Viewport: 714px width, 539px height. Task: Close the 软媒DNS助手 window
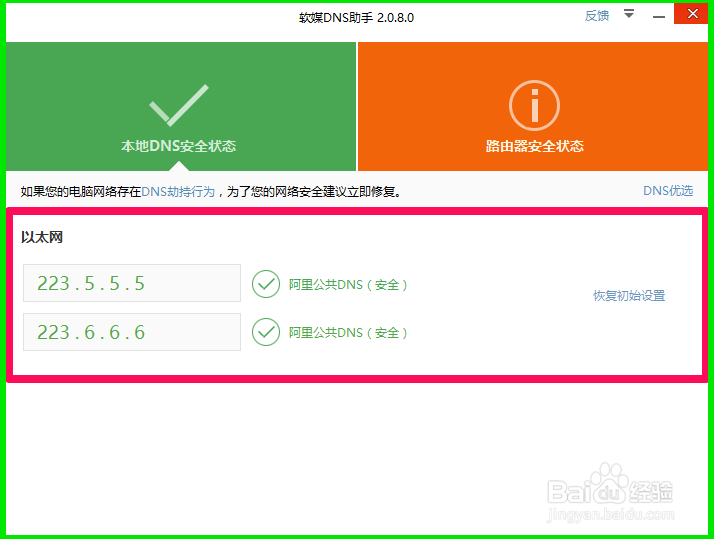[x=691, y=14]
